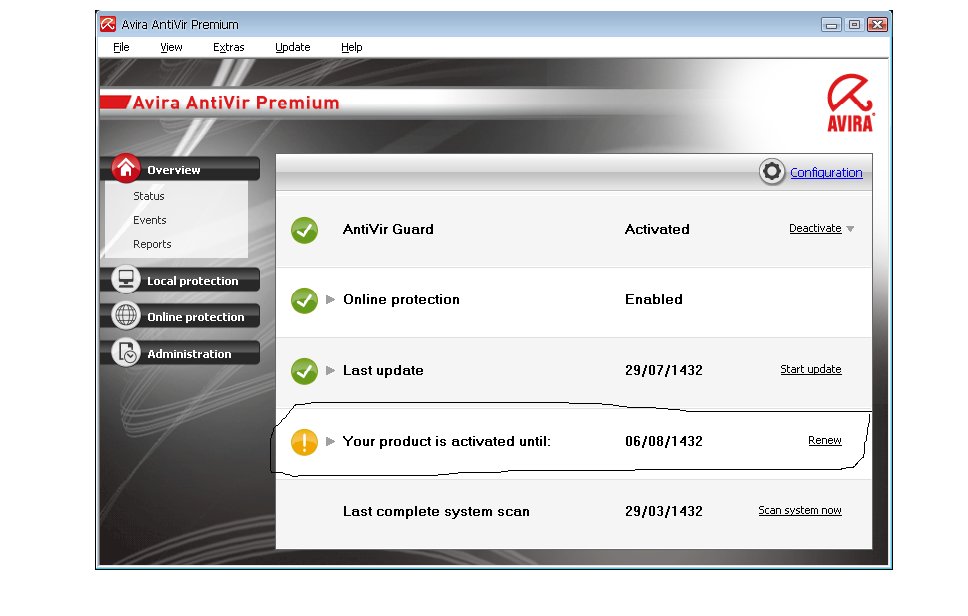Open the Help menu
Screen dimensions: 968x616
[351, 47]
